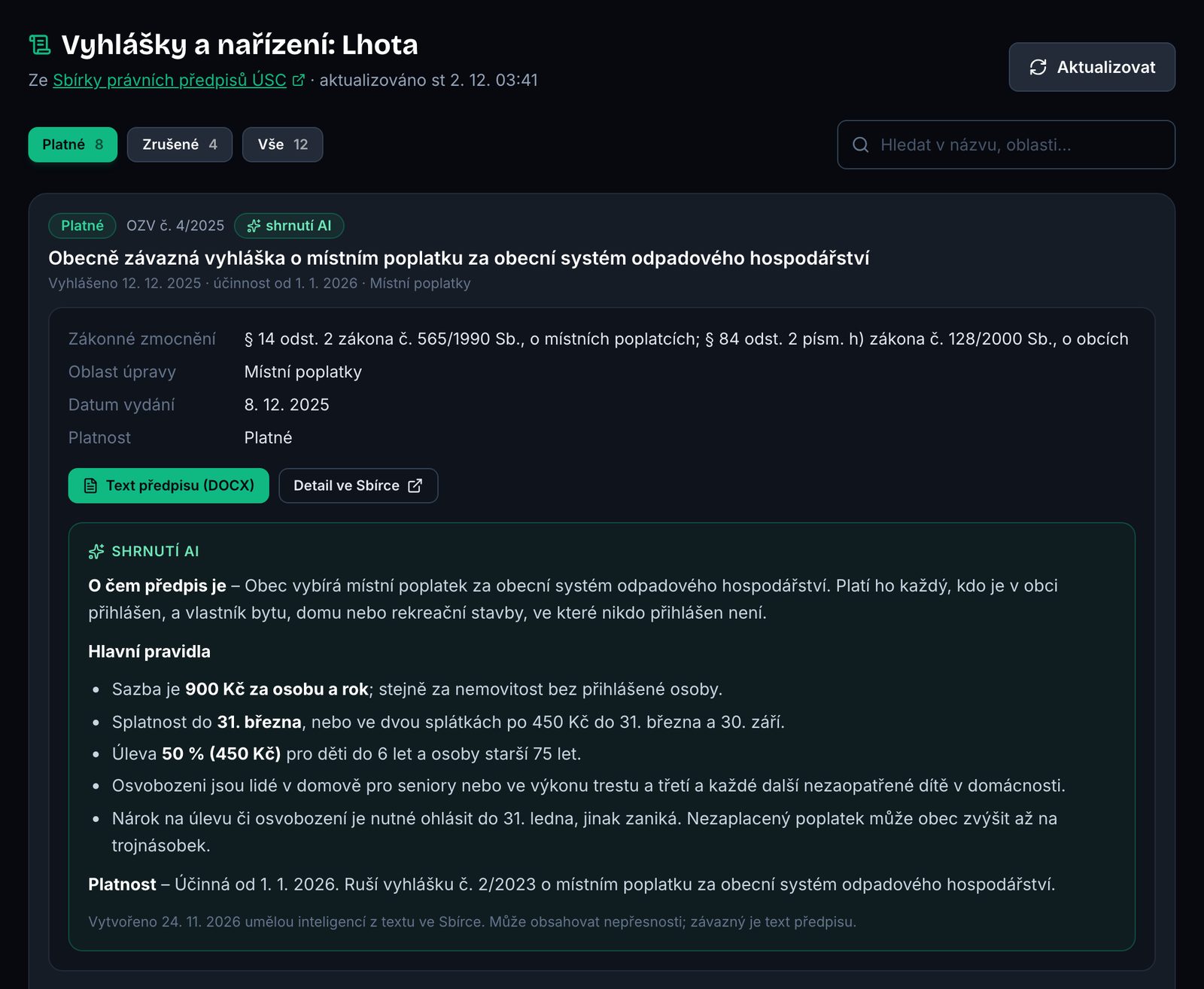Screen dimensions: 1204x989
Task: Click the Platnost – Účinná od 1. 1. 2026 line
Action: [x=572, y=884]
